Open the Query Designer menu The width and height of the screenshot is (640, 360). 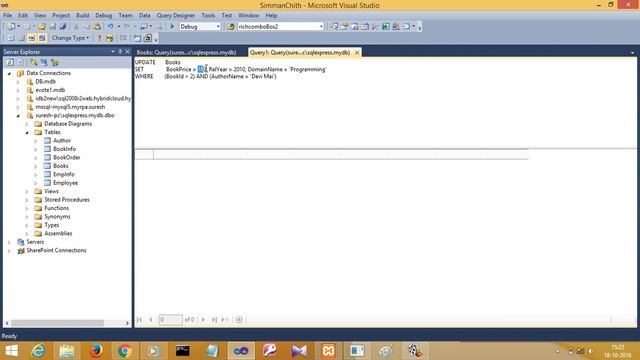tap(176, 15)
